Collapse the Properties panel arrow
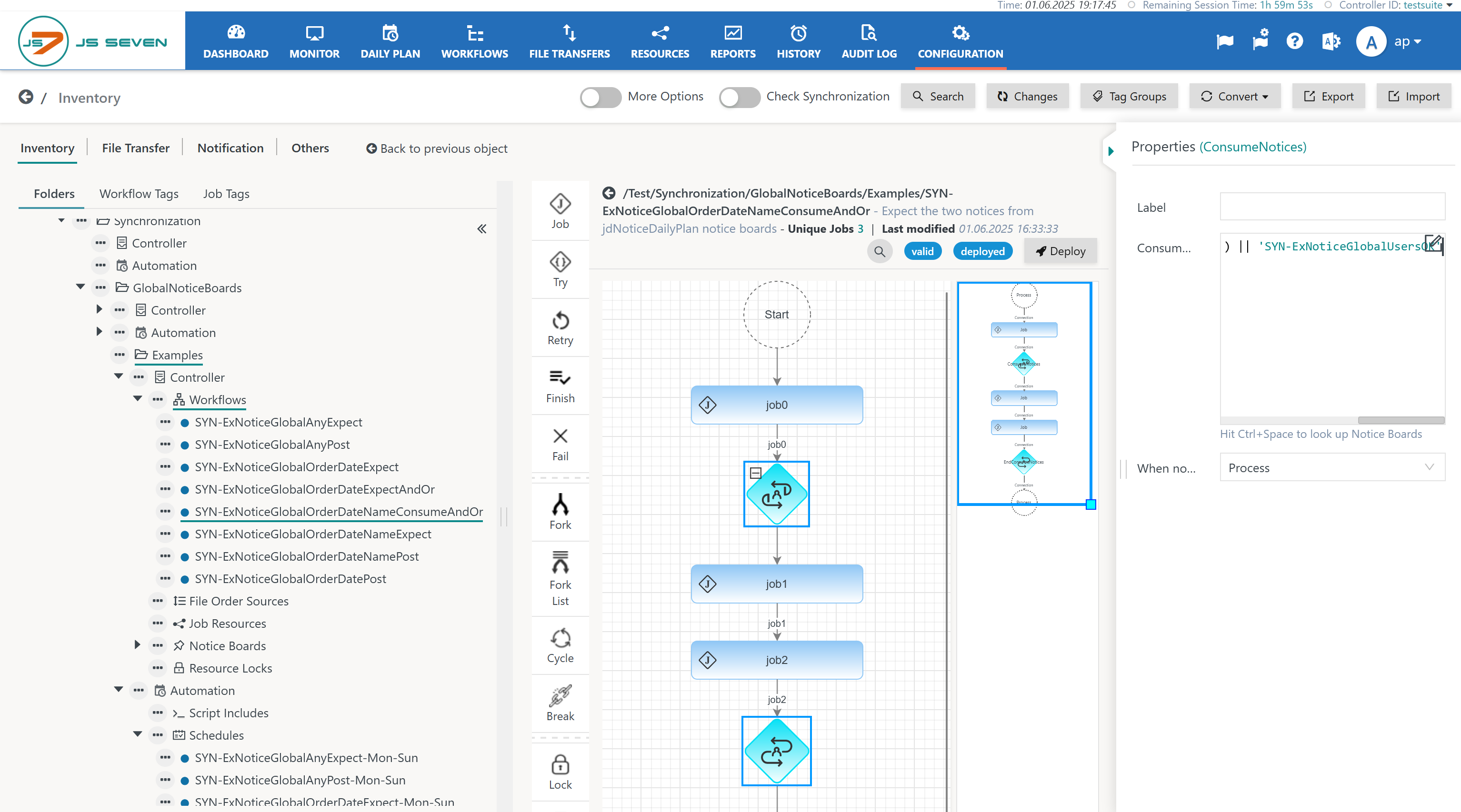This screenshot has height=812, width=1461. [x=1111, y=151]
